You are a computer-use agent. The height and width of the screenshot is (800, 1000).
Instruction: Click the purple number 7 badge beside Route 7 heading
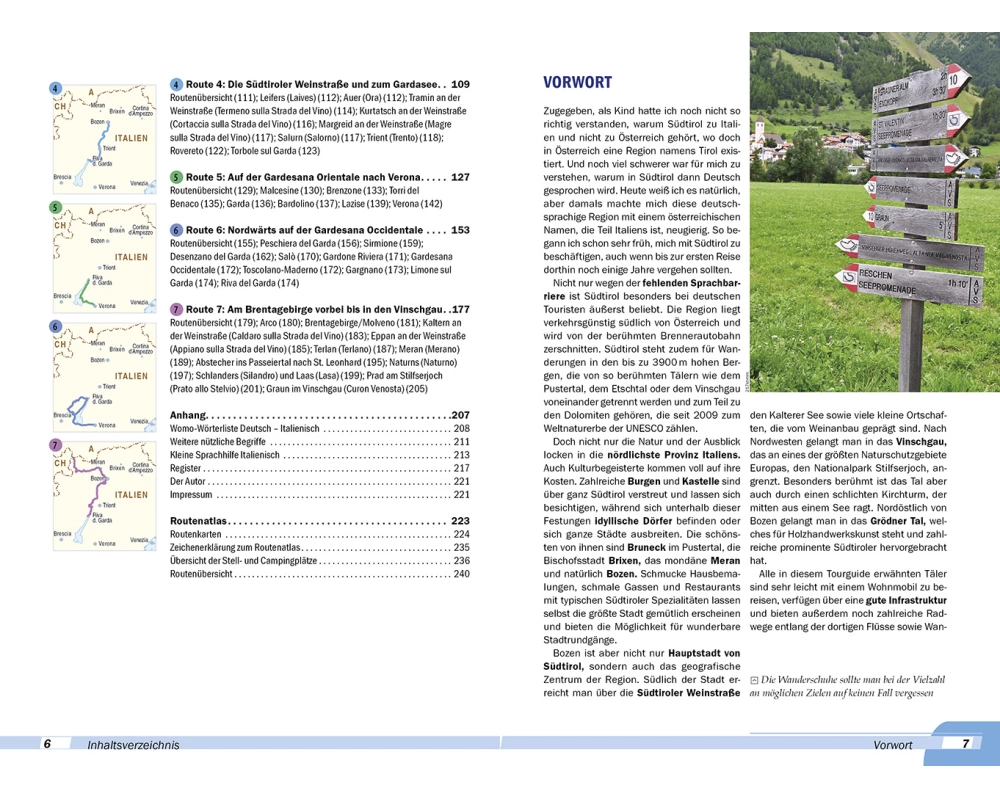pyautogui.click(x=177, y=310)
